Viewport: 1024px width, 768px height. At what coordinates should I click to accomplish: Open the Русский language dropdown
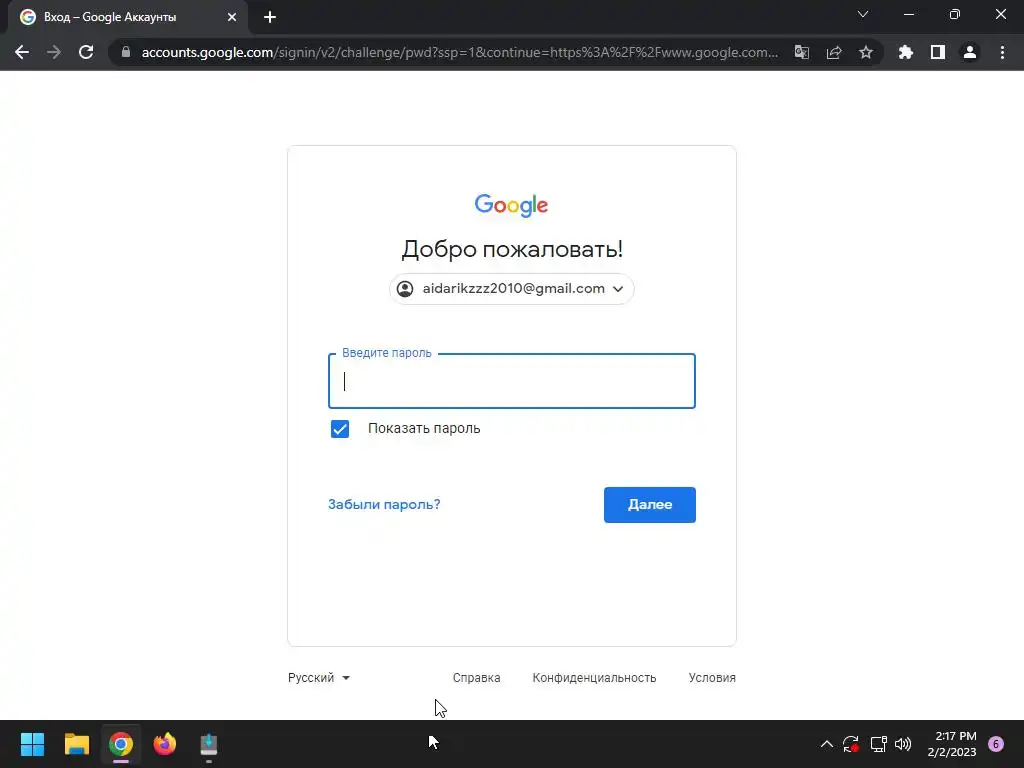click(x=319, y=678)
